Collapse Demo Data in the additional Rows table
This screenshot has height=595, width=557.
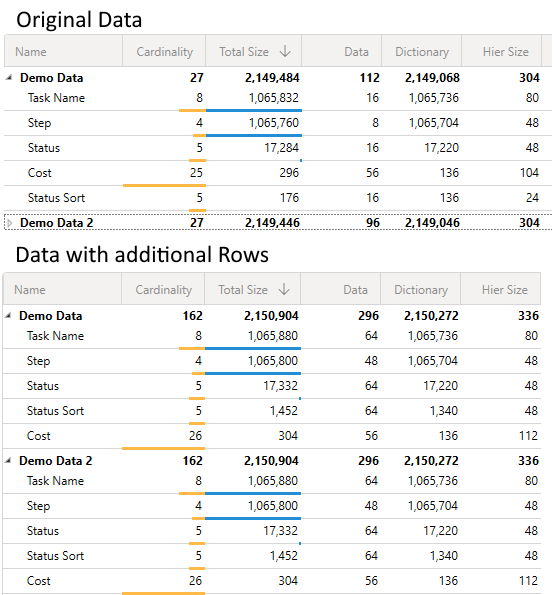pos(8,316)
